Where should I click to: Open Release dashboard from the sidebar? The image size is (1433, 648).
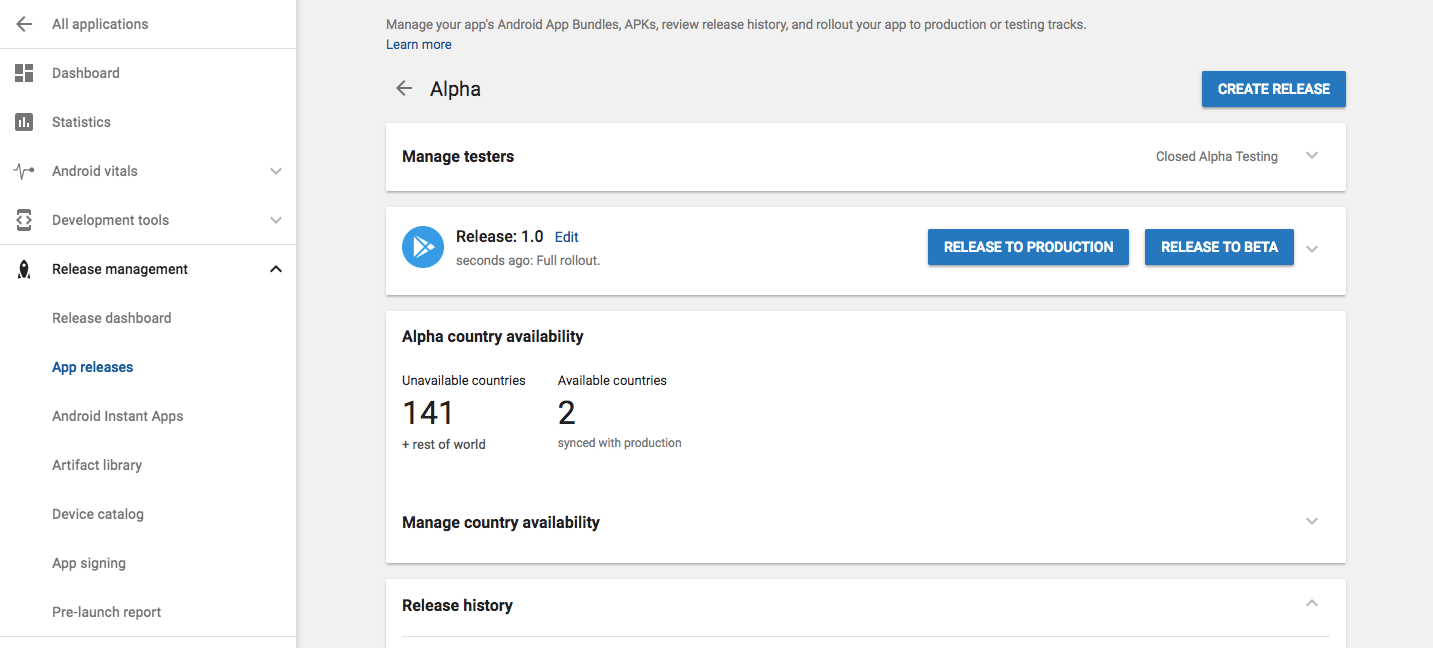tap(111, 318)
